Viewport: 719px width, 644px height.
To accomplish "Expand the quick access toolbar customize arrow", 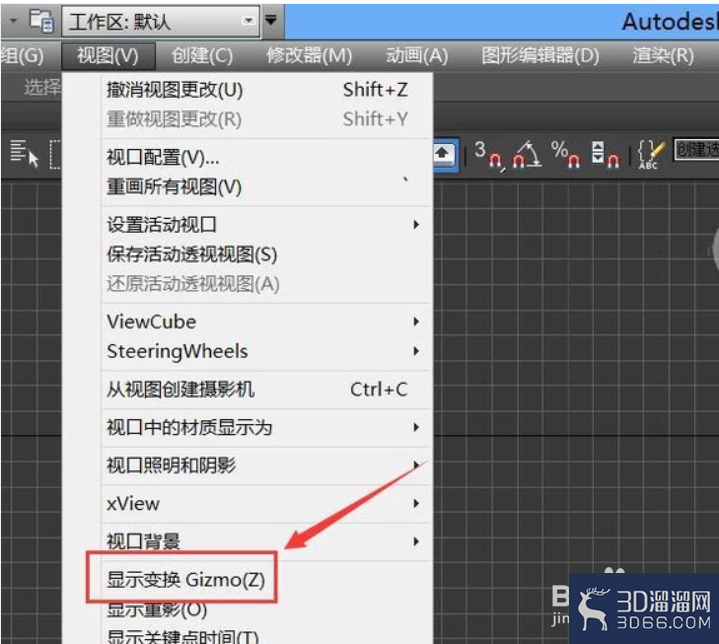I will [x=271, y=20].
